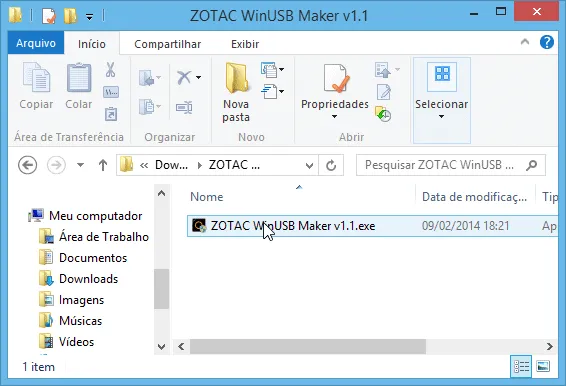Click the Copiar (copy) ribbon icon
566x386 pixels.
coord(36,77)
